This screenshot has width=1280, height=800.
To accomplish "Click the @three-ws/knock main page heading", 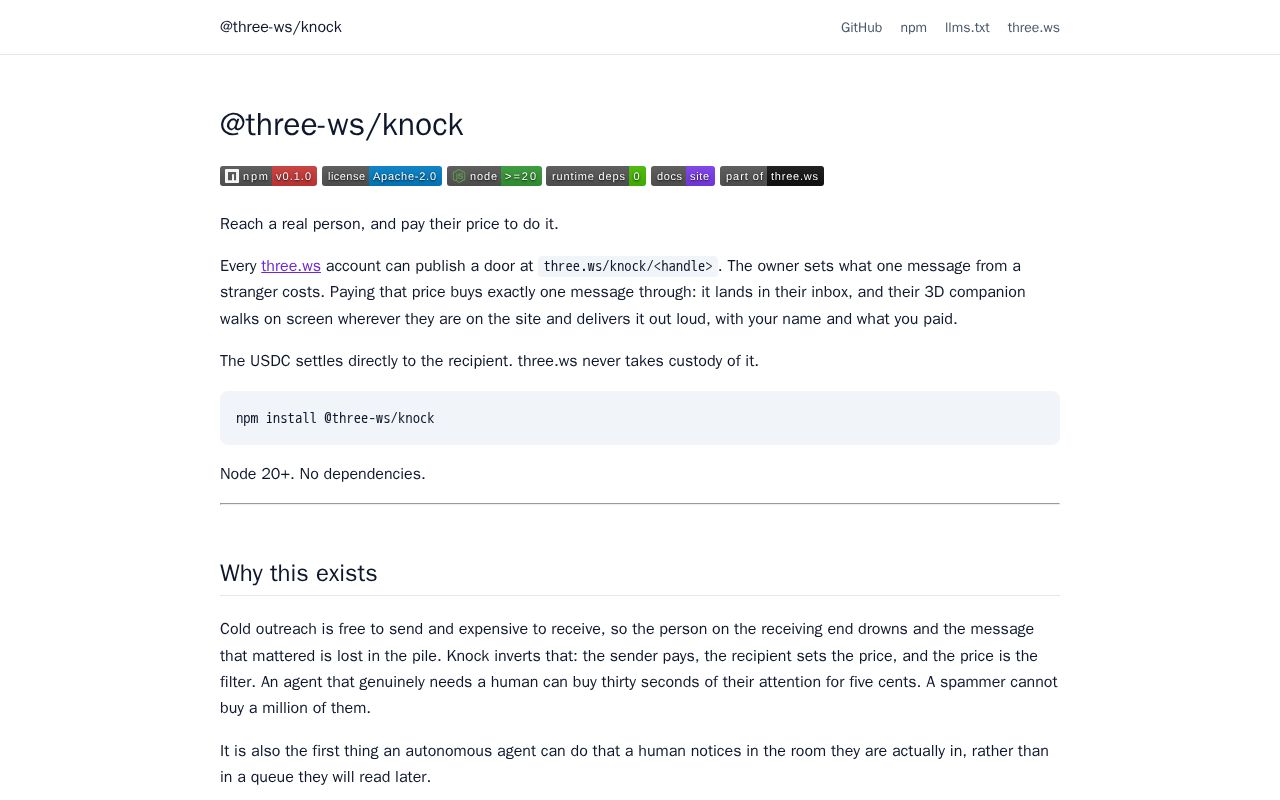I will [x=342, y=125].
